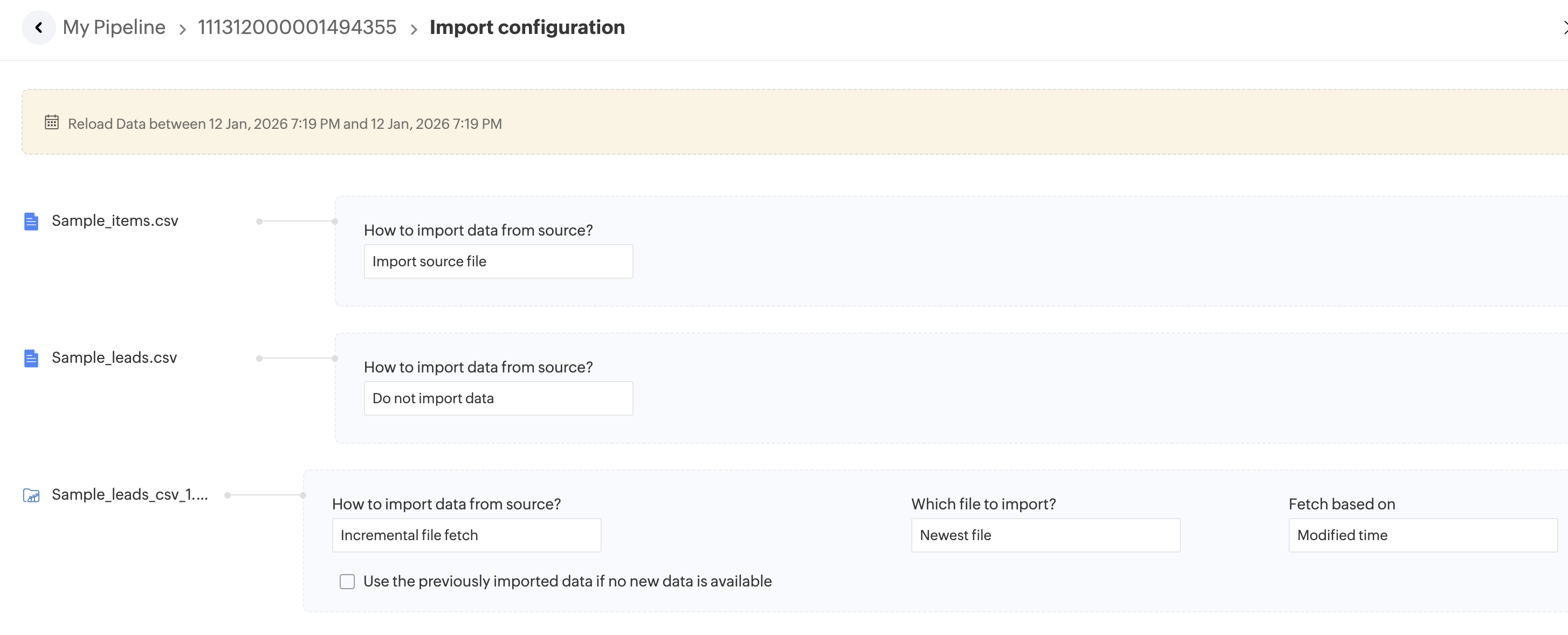
Task: Click the Sample_items.csv file icon
Action: 31,222
